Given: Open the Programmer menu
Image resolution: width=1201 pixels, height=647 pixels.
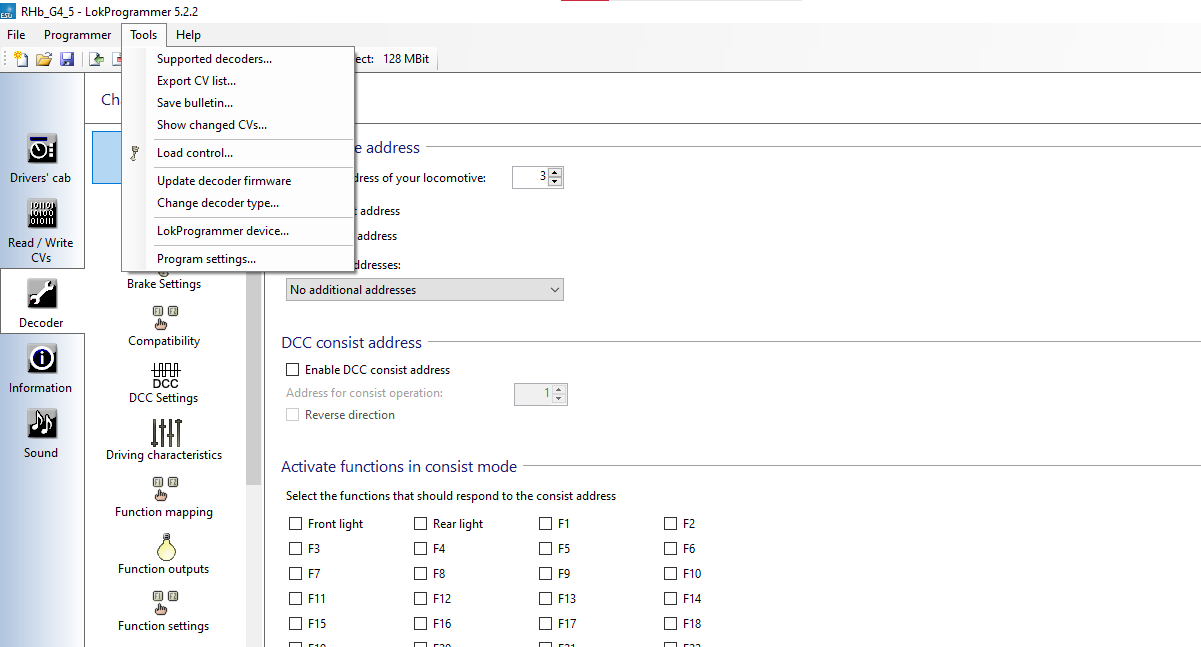Looking at the screenshot, I should pos(78,35).
